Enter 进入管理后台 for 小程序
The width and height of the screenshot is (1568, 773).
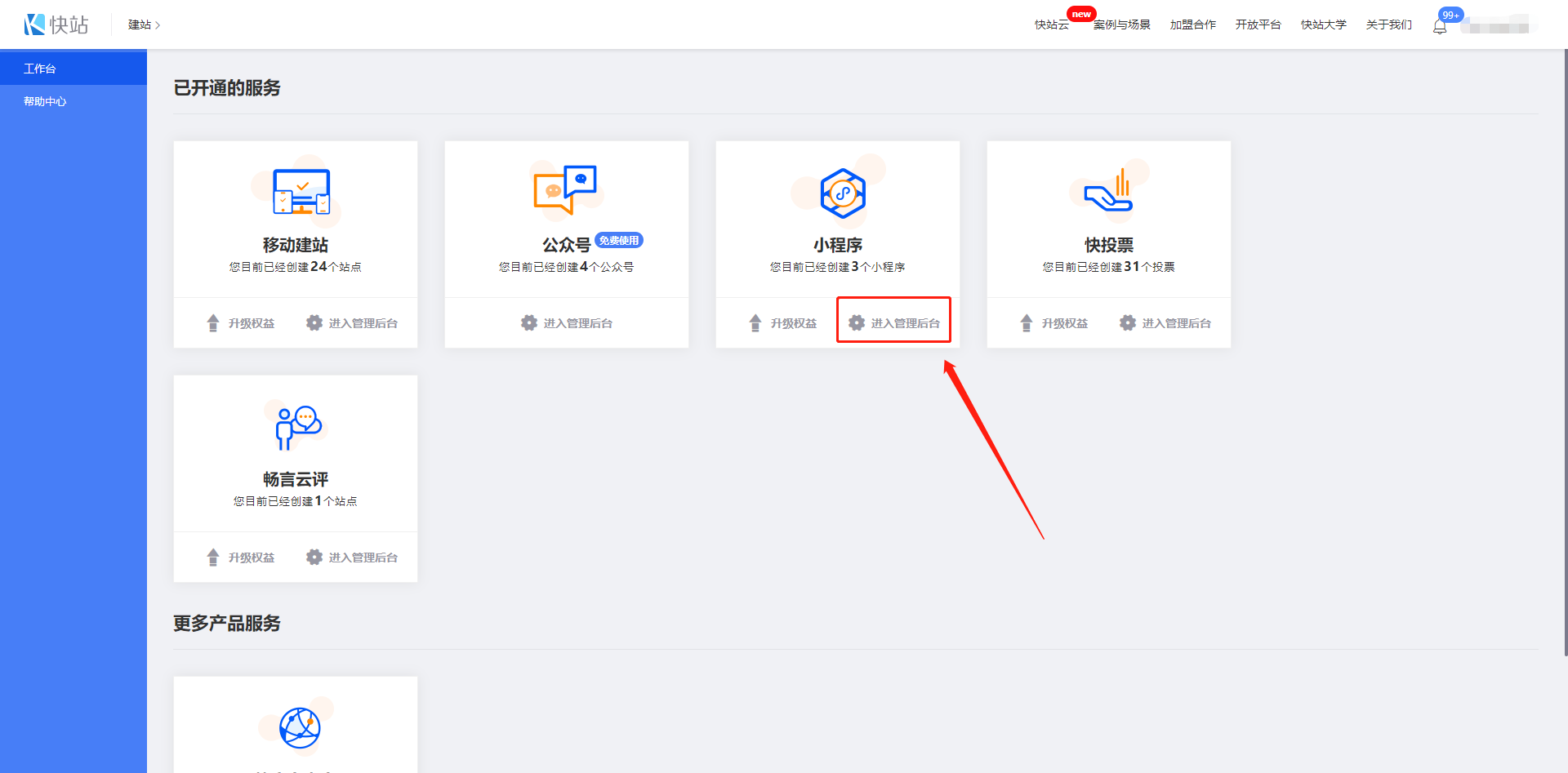(x=894, y=323)
